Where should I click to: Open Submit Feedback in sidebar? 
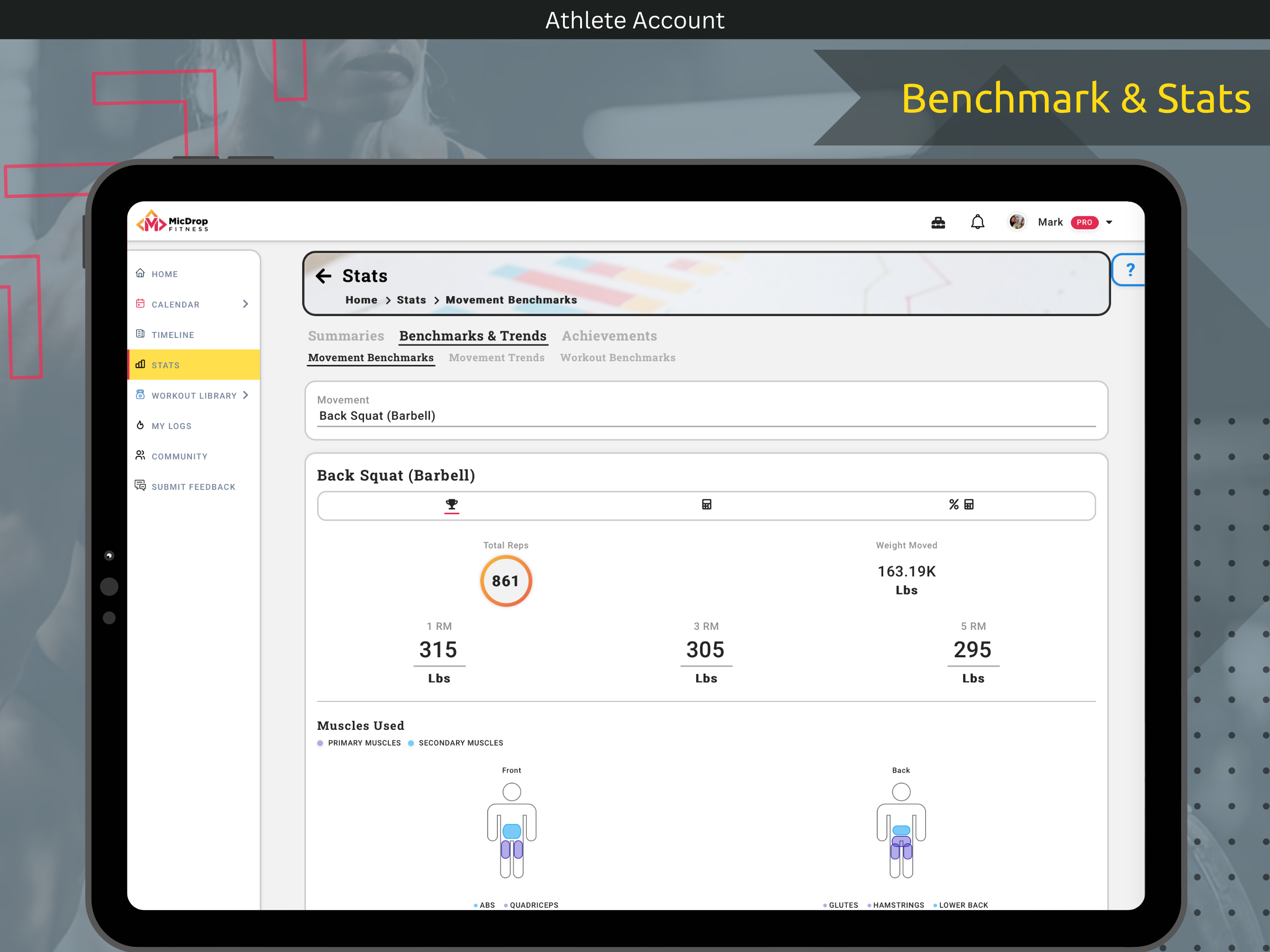click(193, 486)
